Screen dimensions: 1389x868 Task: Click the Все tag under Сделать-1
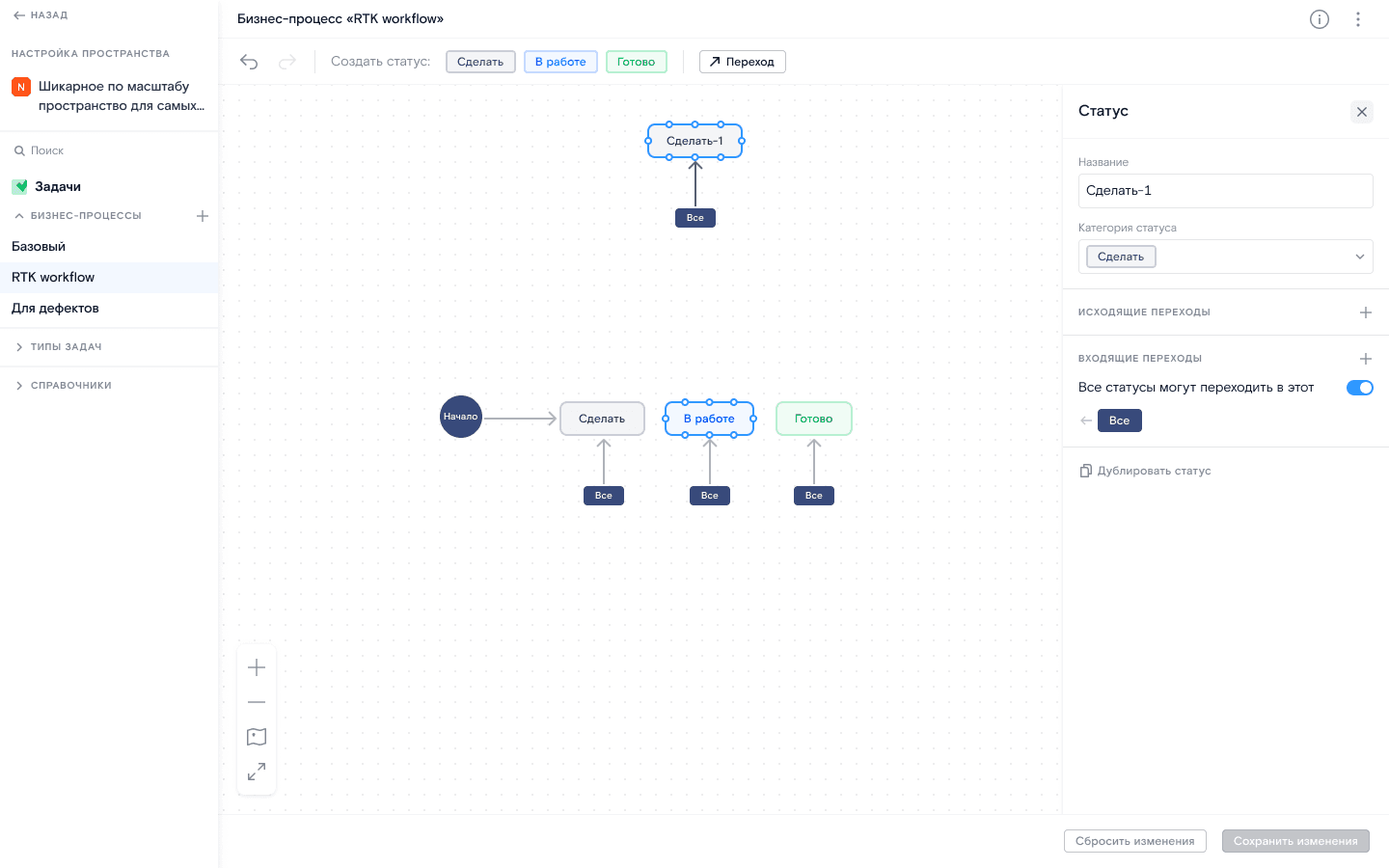click(x=695, y=218)
